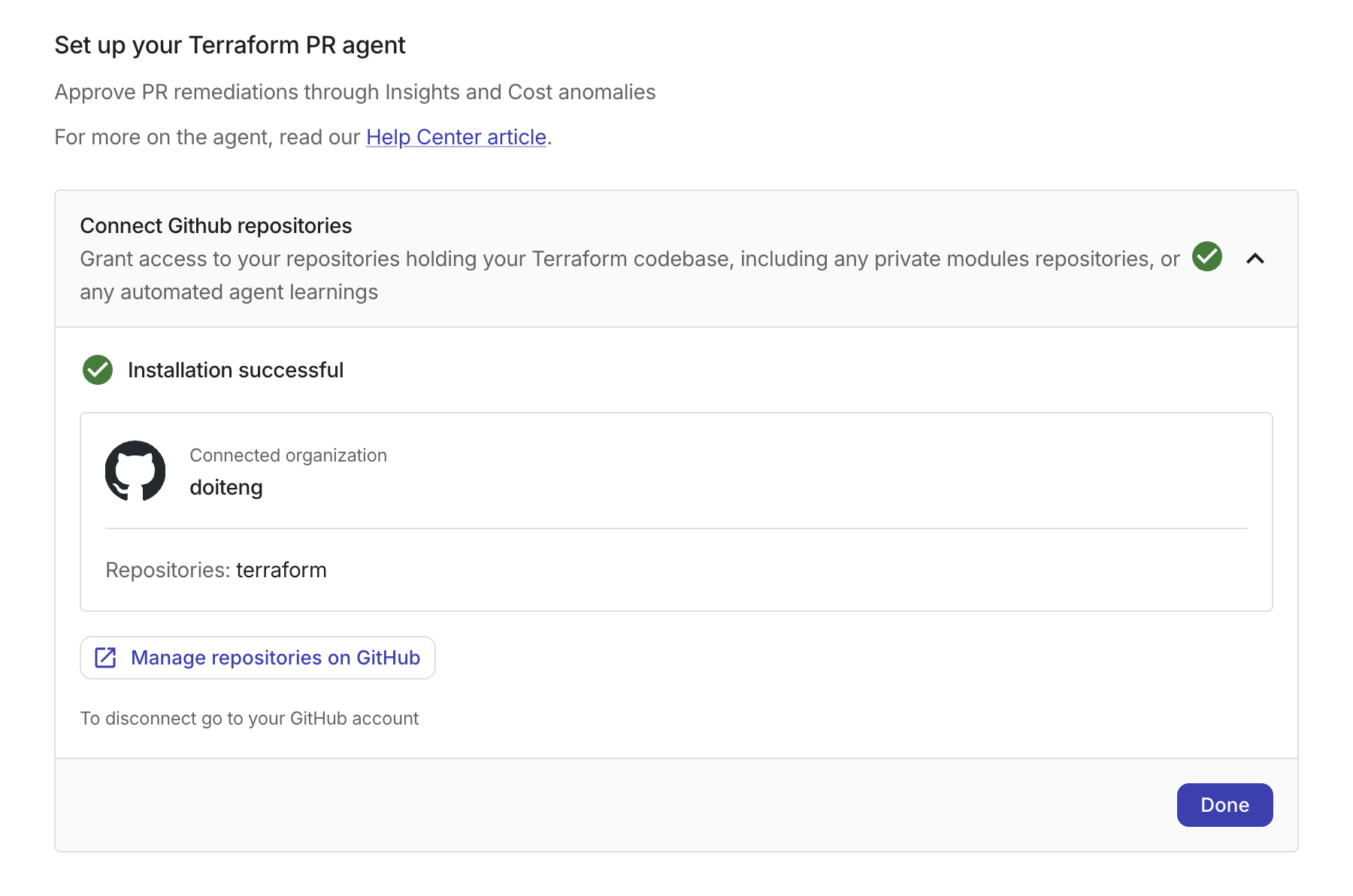Click the Installation successful checkmark icon

(98, 370)
